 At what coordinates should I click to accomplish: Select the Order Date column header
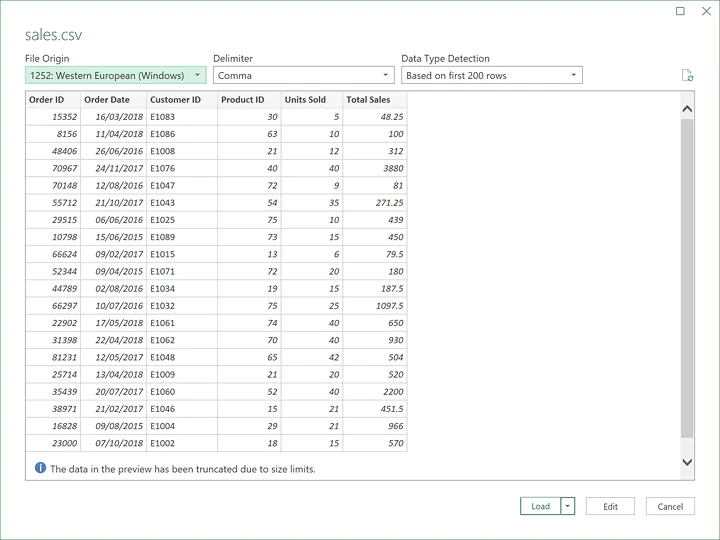[x=113, y=100]
